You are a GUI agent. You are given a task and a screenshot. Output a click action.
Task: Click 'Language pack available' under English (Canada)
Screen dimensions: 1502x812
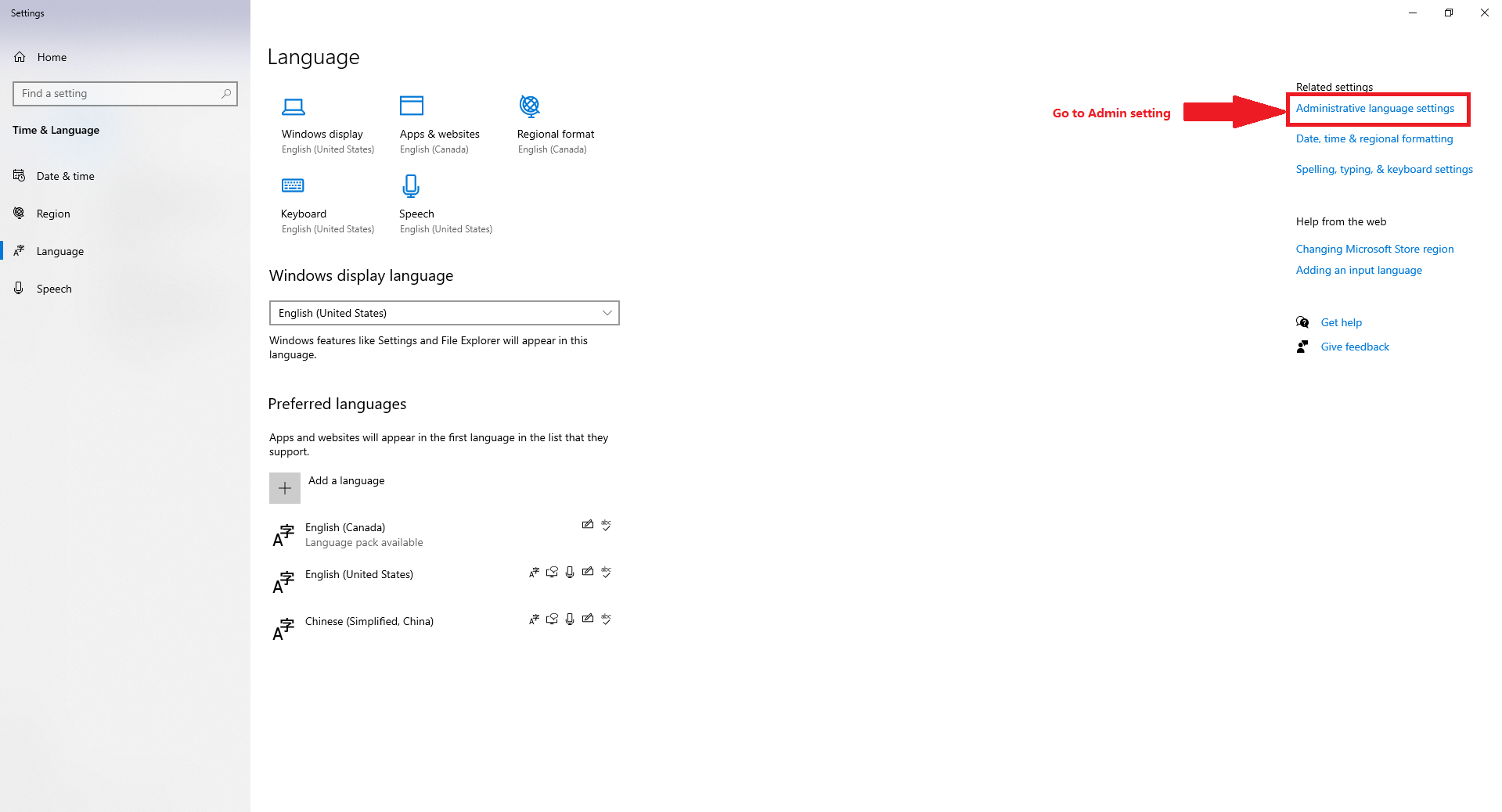364,542
